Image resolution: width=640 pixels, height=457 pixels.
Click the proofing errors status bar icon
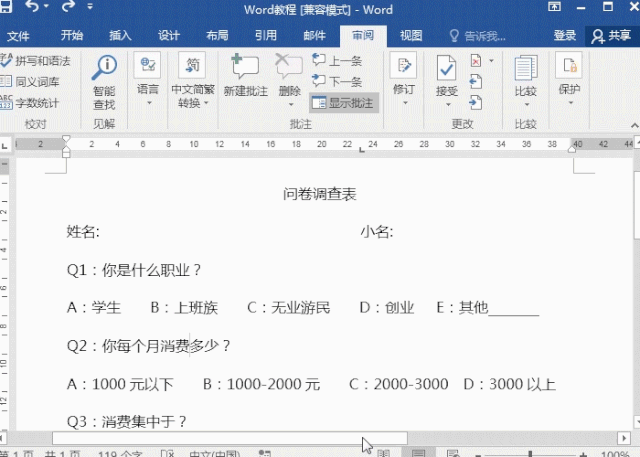click(167, 453)
